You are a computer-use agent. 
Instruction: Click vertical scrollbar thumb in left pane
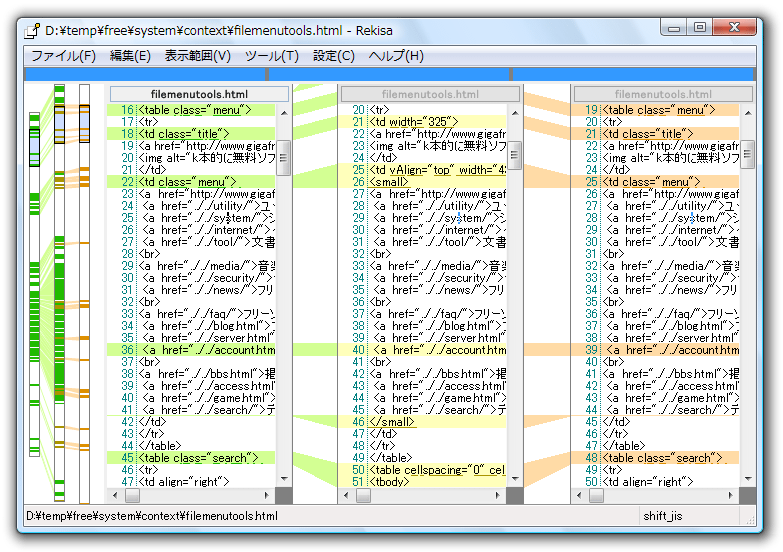pyautogui.click(x=284, y=158)
